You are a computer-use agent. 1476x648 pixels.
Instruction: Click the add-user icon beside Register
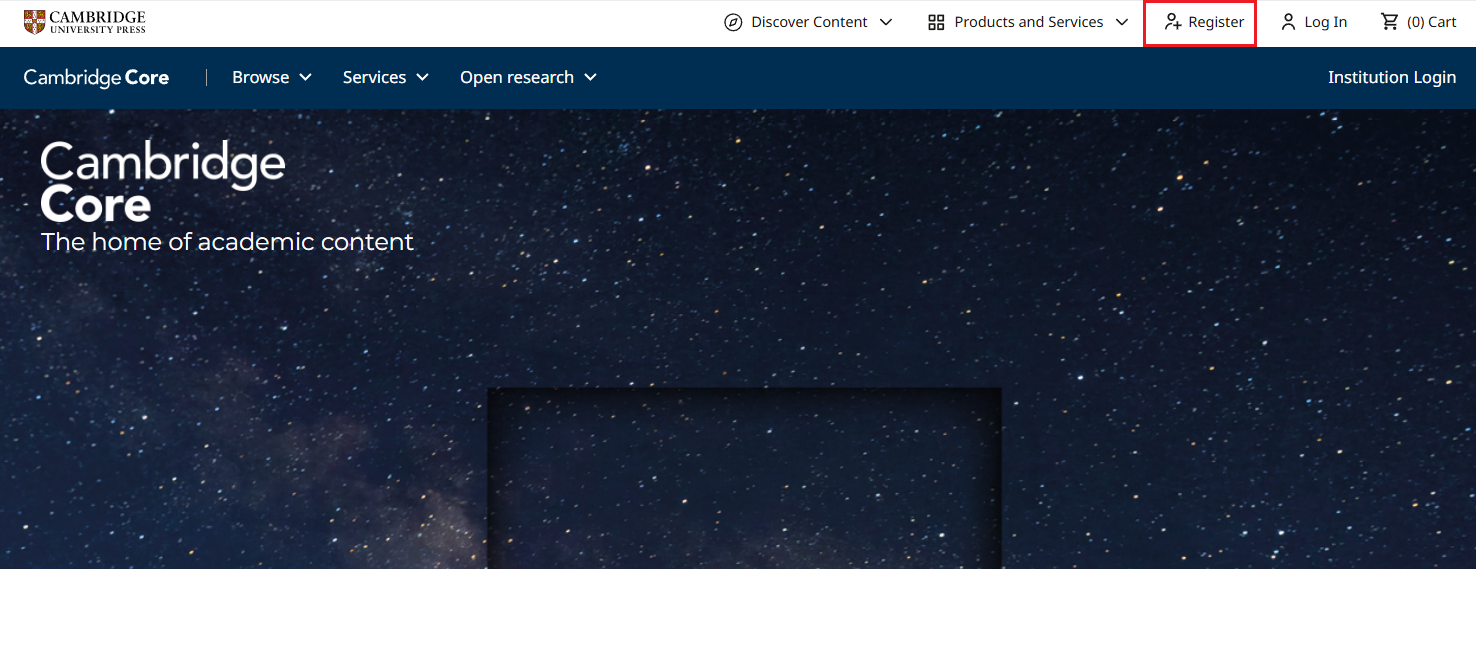[1173, 22]
